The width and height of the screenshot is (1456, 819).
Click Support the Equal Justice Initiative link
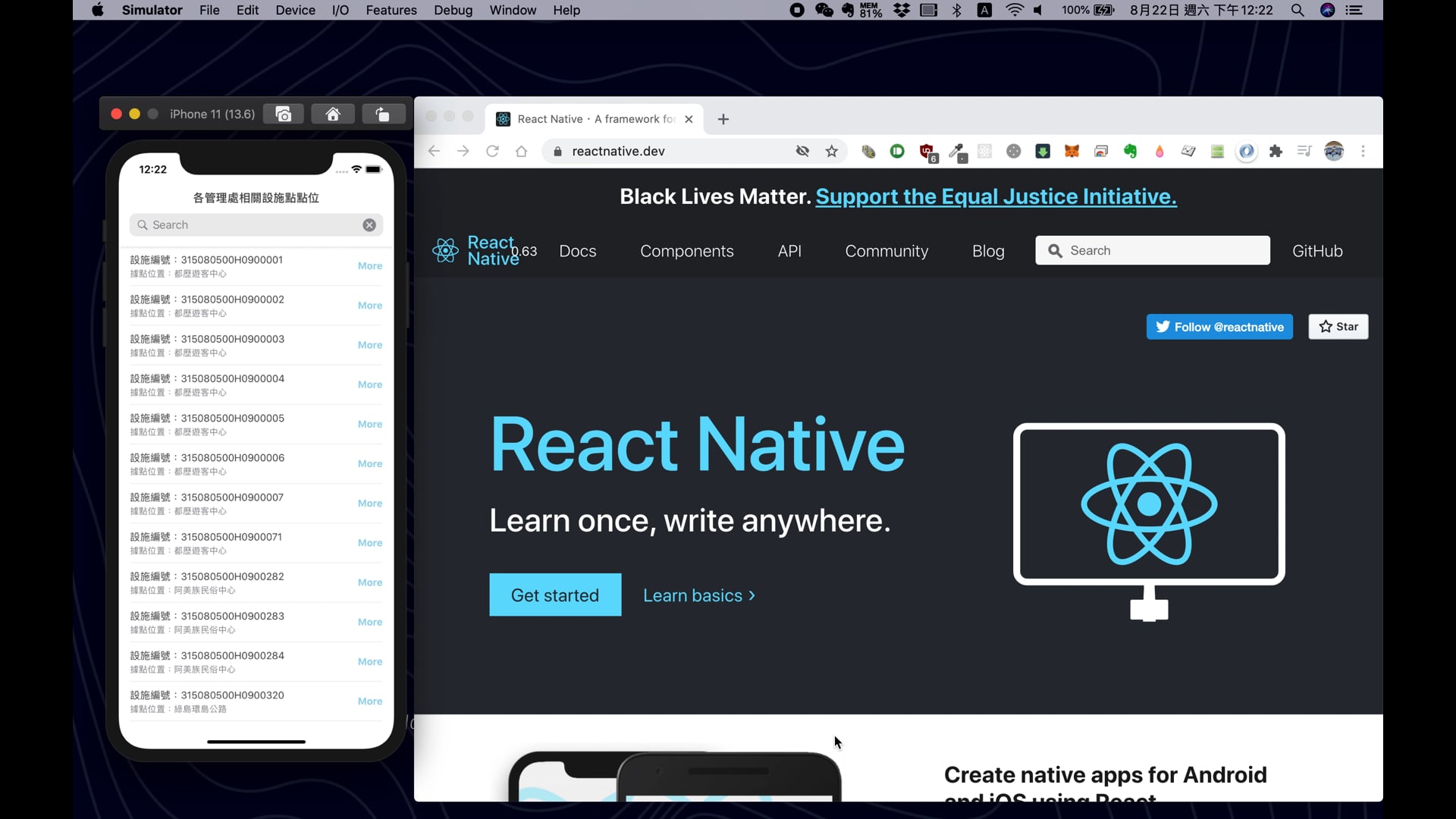[x=996, y=196]
